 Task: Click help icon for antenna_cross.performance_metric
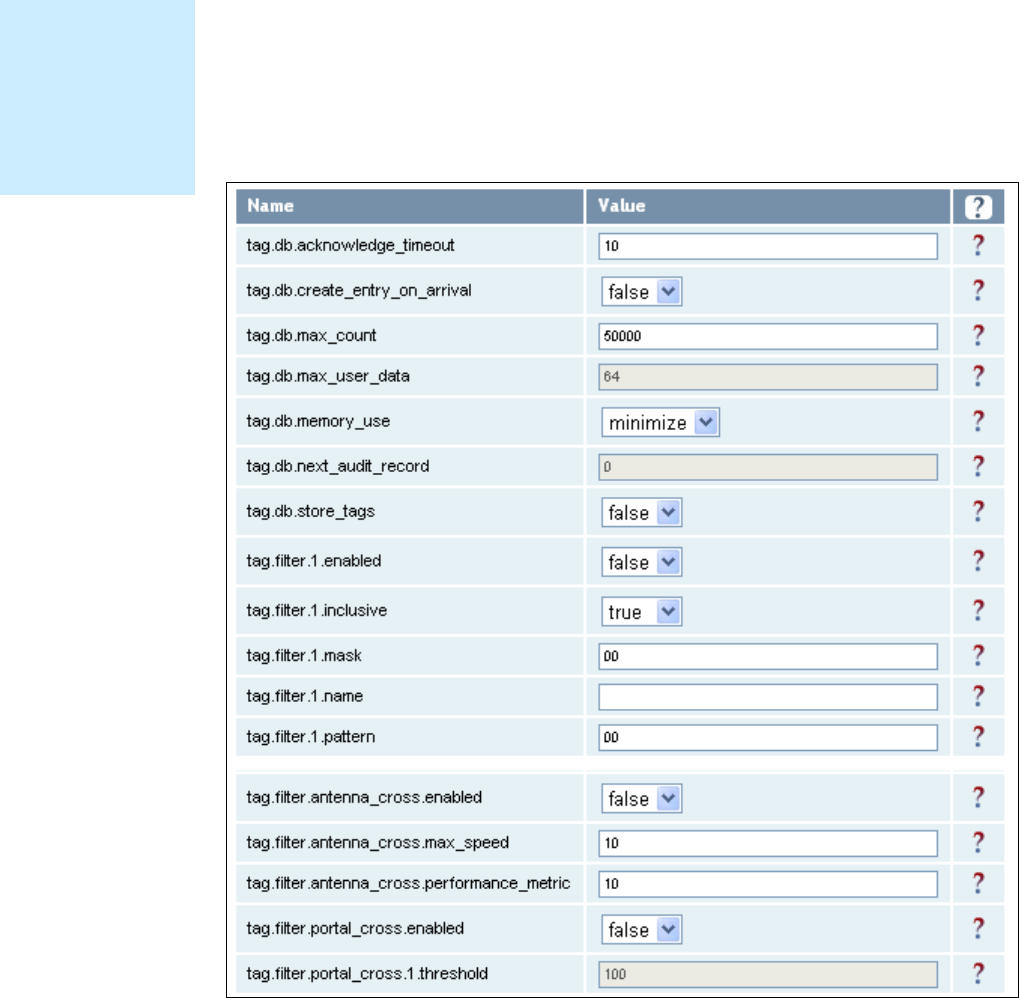click(978, 884)
